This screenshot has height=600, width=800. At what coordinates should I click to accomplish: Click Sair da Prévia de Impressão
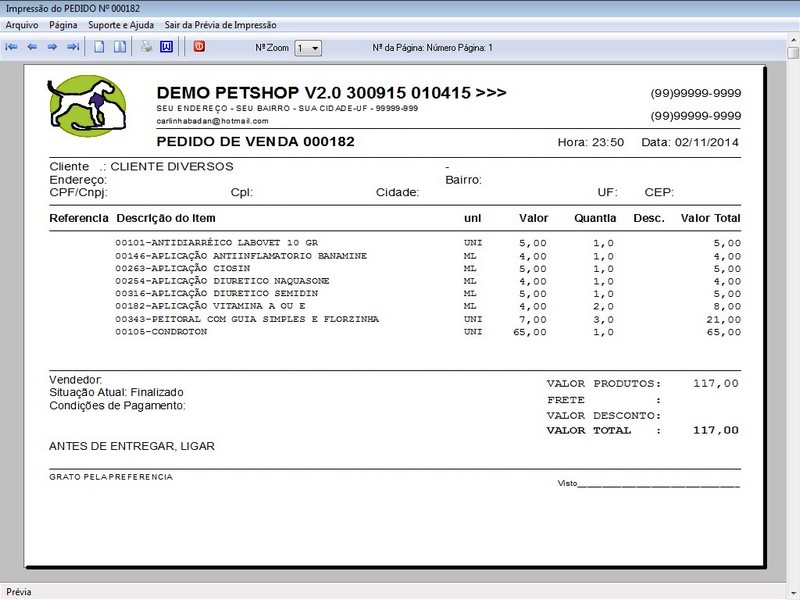pyautogui.click(x=220, y=25)
